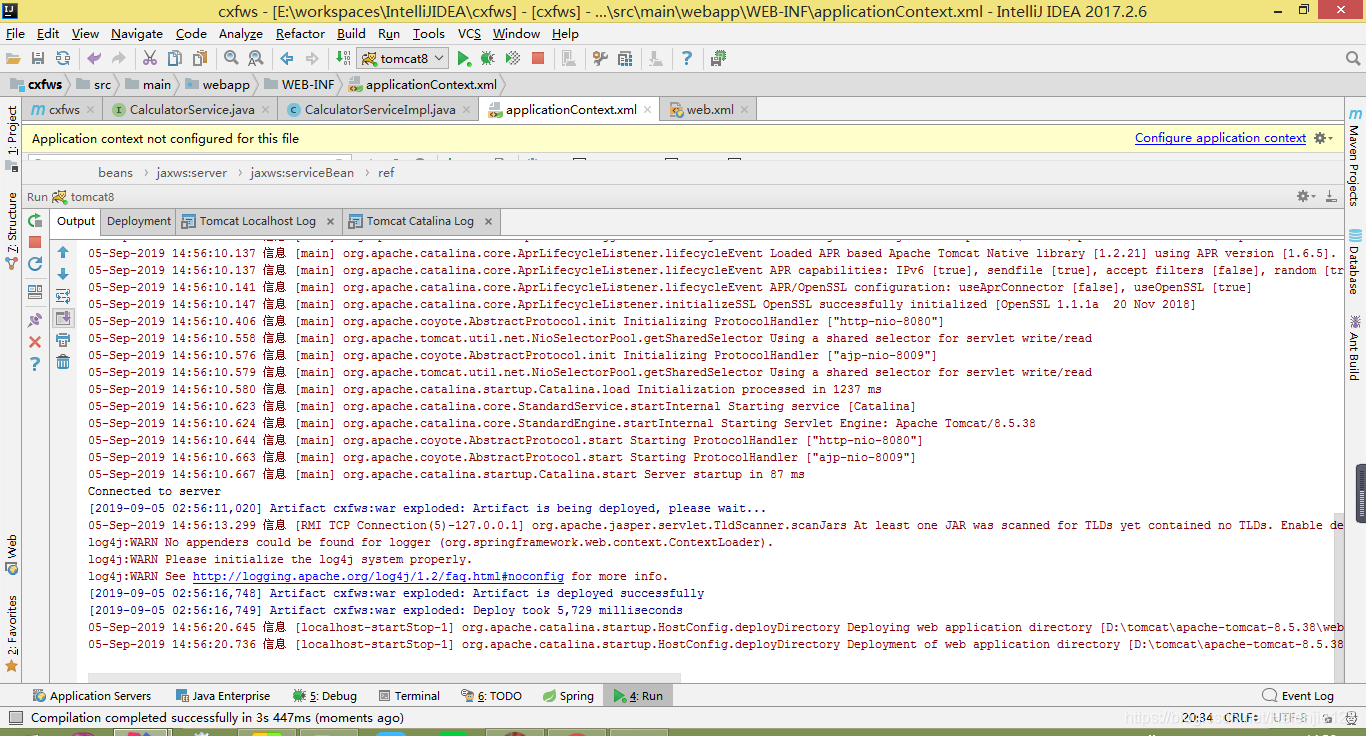Image resolution: width=1366 pixels, height=736 pixels.
Task: Click the cxfws root breadcrumb
Action: 36,85
